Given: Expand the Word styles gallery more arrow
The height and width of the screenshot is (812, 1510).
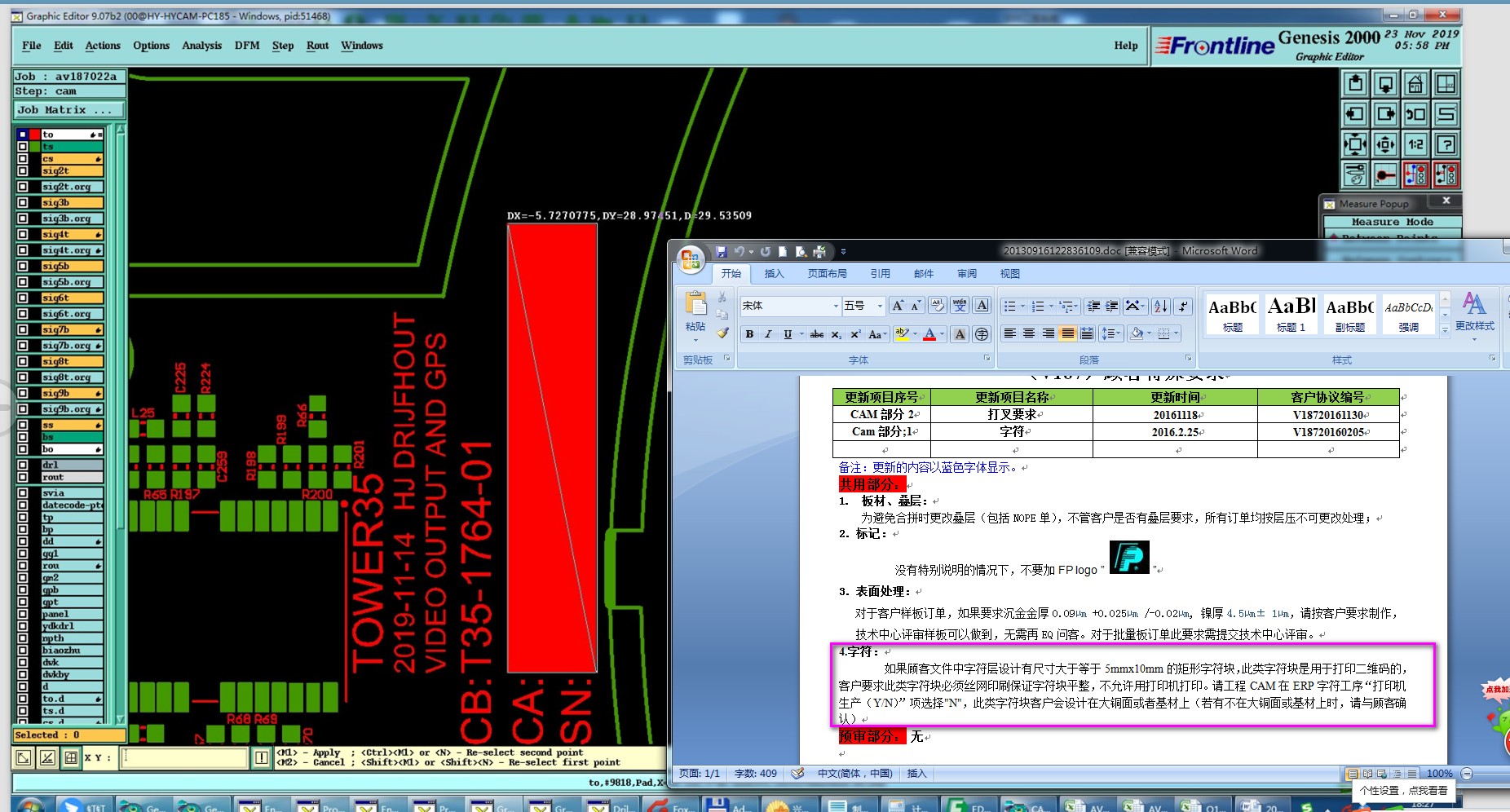Looking at the screenshot, I should click(x=1445, y=329).
